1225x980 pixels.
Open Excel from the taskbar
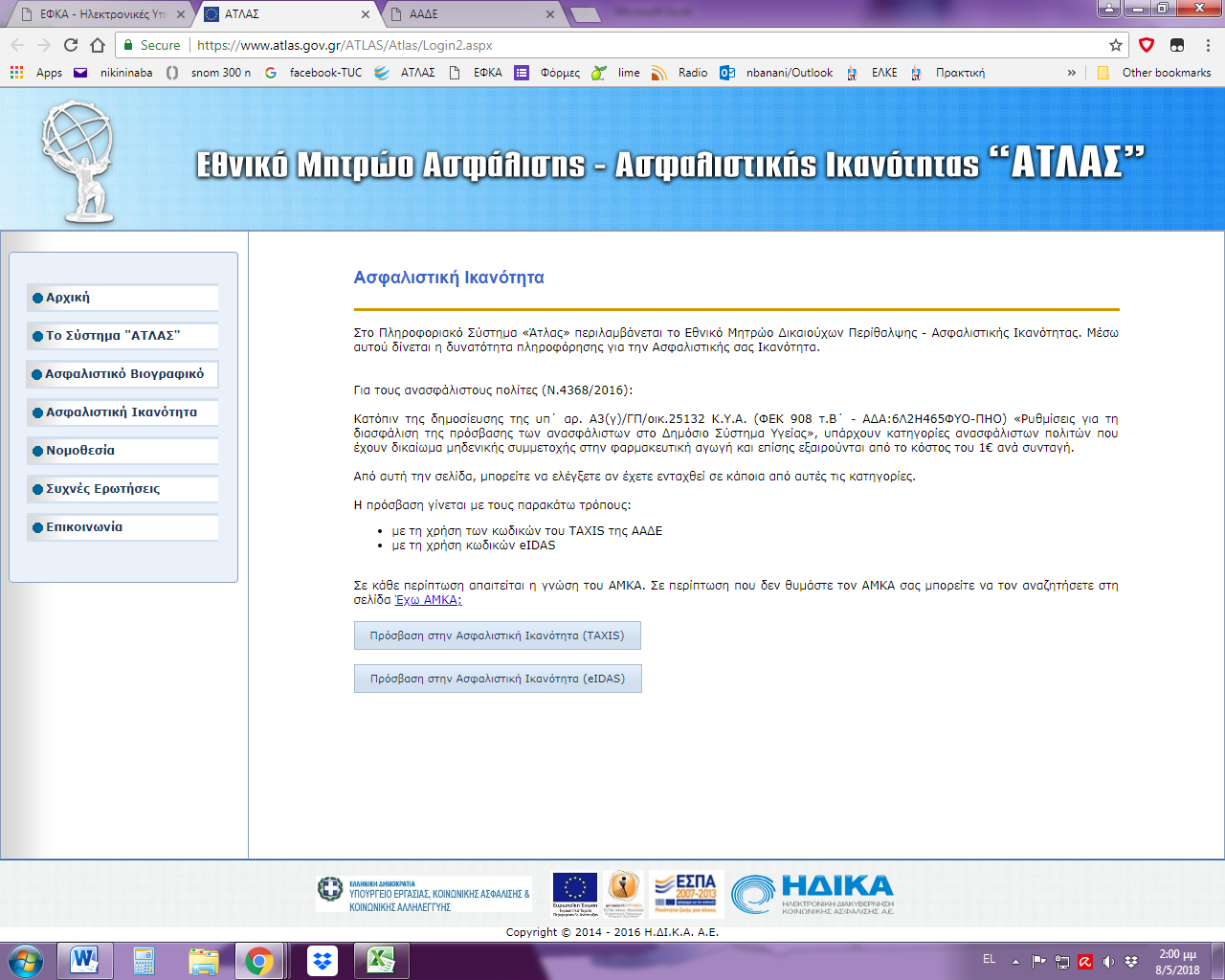pyautogui.click(x=380, y=960)
